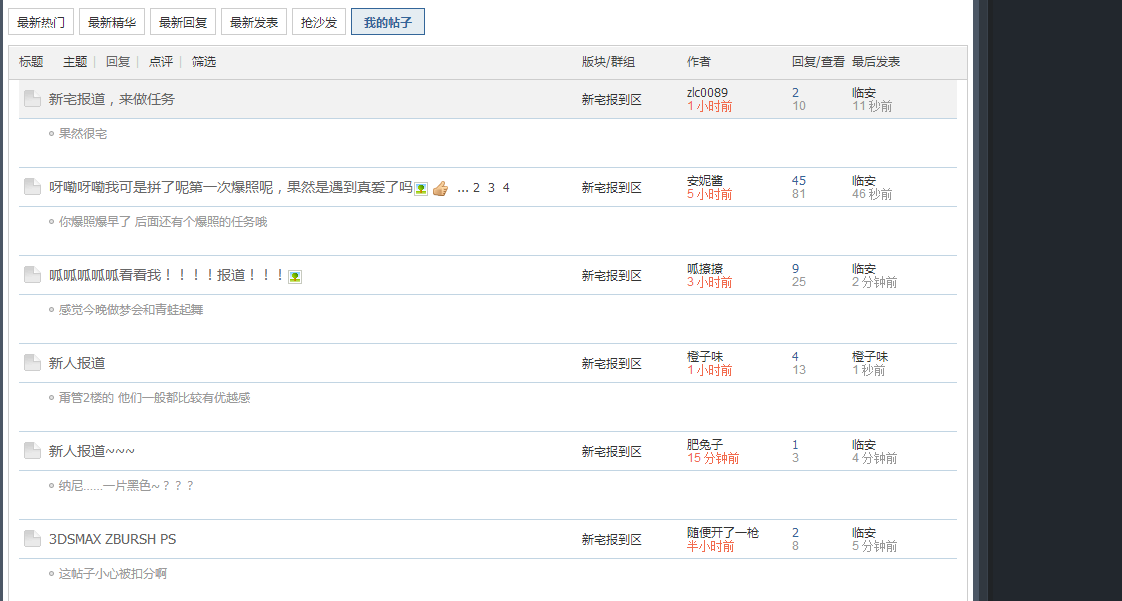
Task: Open 新宅报到区 board link in first row
Action: point(611,99)
